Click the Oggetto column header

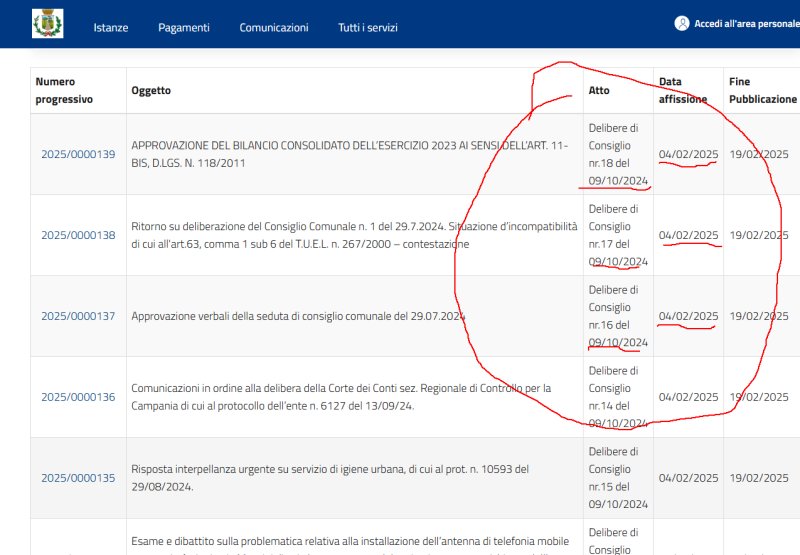151,90
